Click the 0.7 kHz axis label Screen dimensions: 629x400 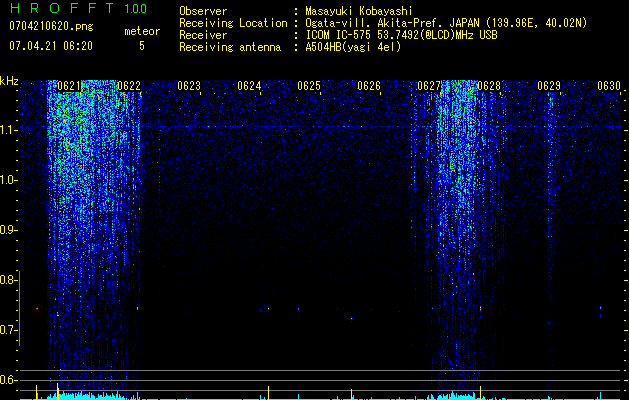tap(7, 330)
